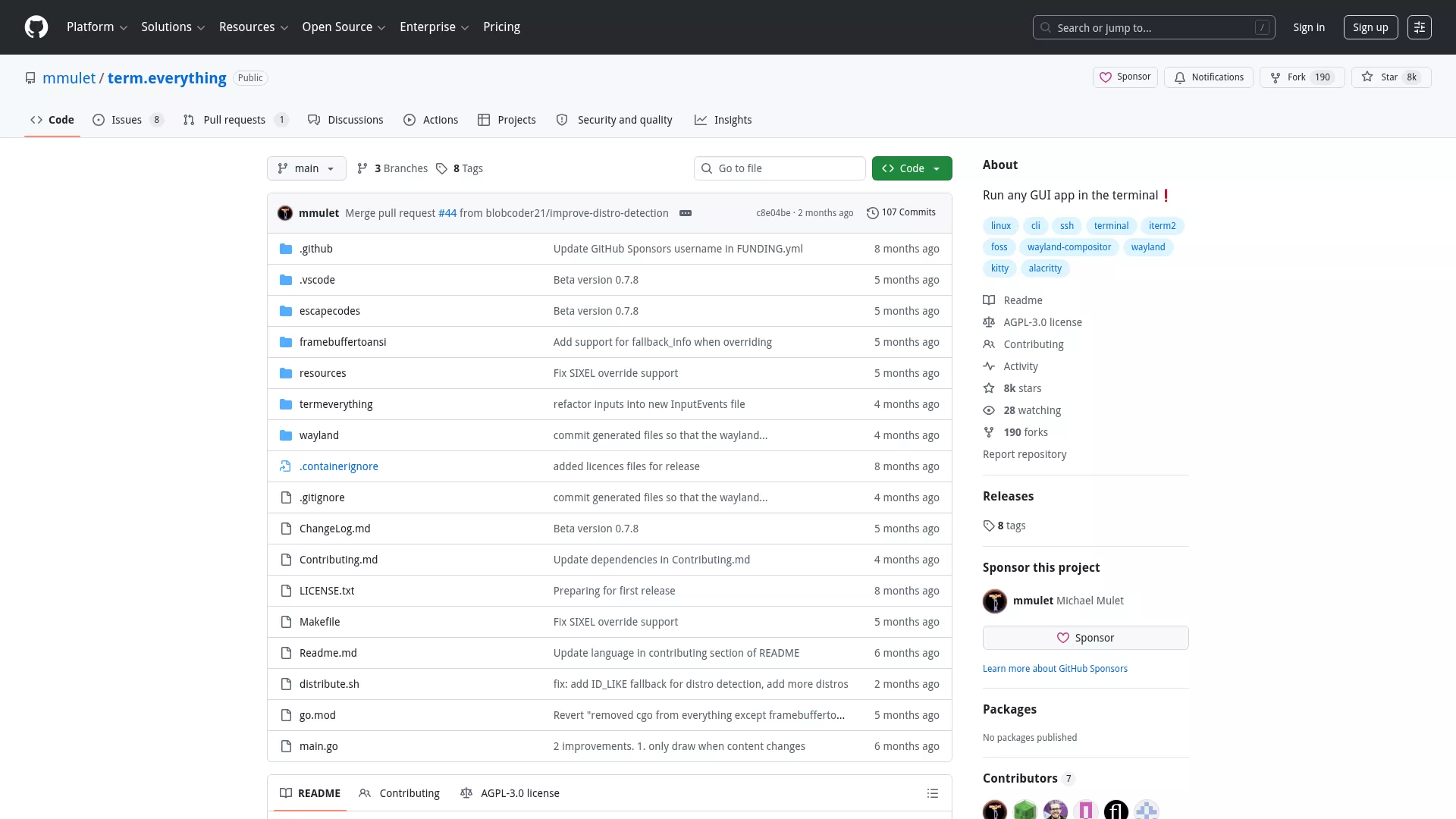Open Learn more about GitHub Sponsors link
Screen dimensions: 1456x819
pyautogui.click(x=1055, y=669)
